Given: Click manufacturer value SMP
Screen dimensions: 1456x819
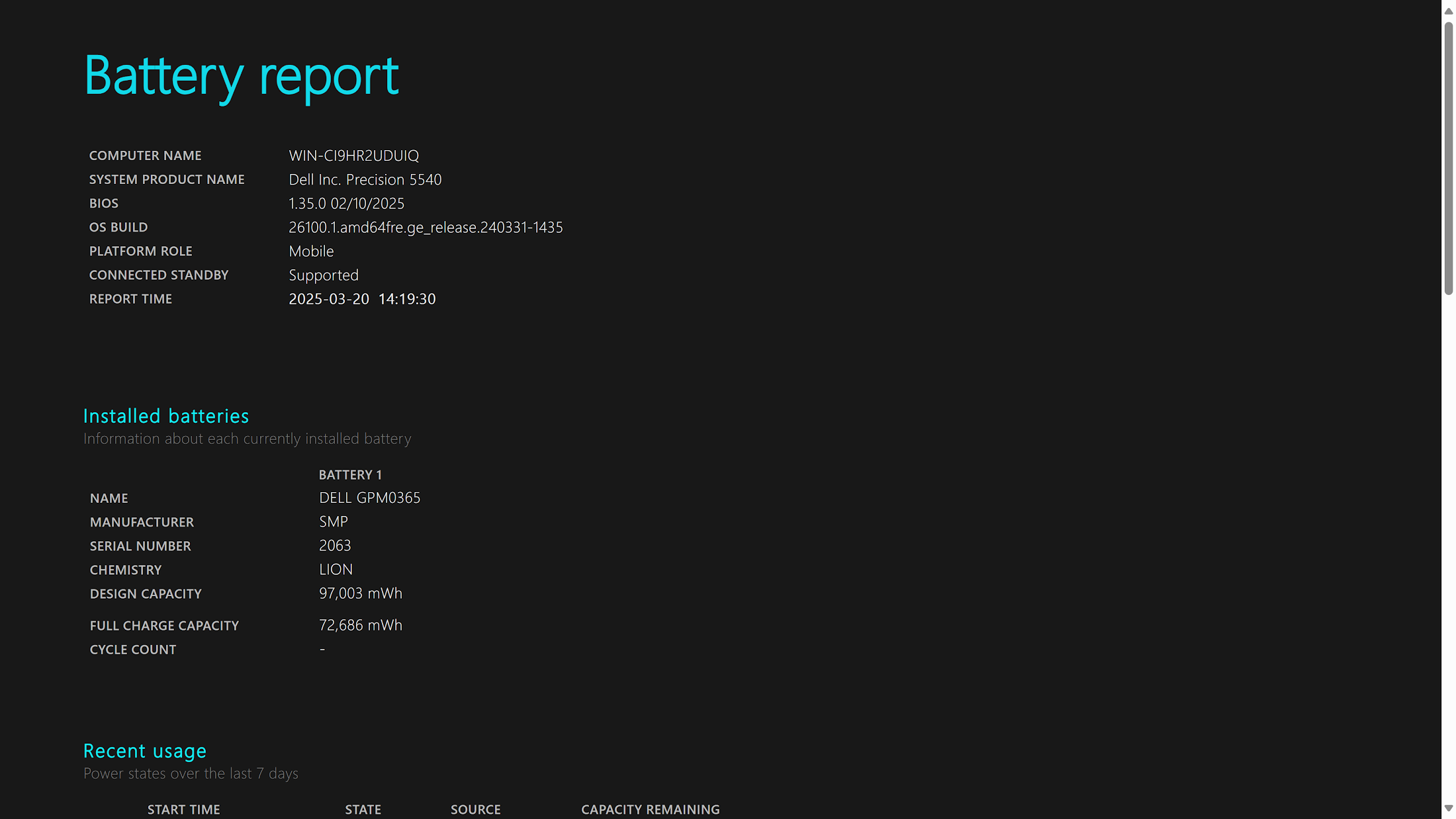Looking at the screenshot, I should [334, 521].
